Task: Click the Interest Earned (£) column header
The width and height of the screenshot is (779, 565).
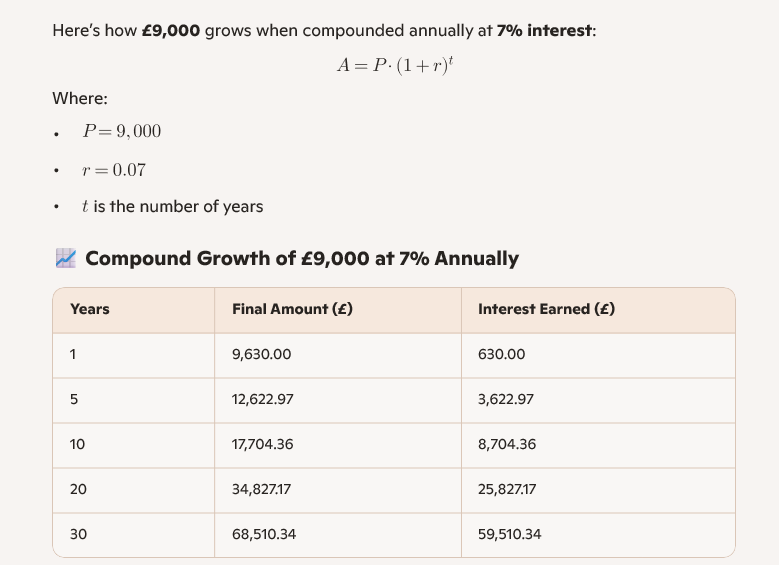Action: pos(546,310)
